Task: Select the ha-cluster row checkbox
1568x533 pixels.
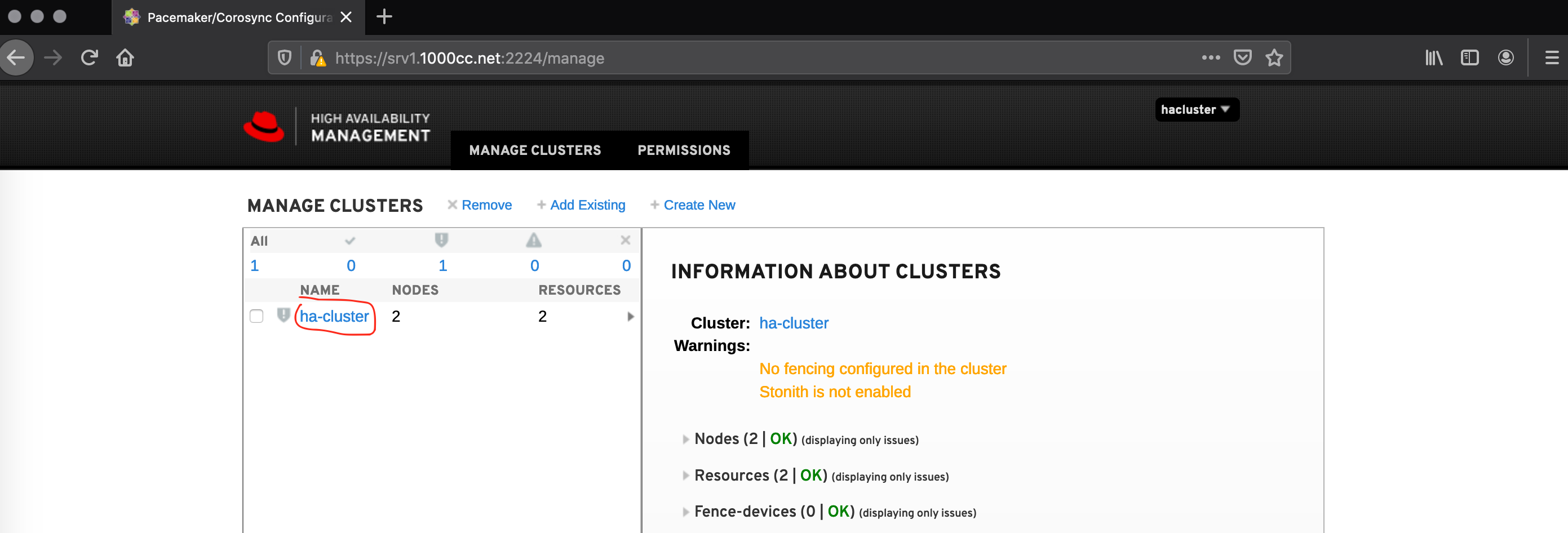Action: [x=256, y=317]
